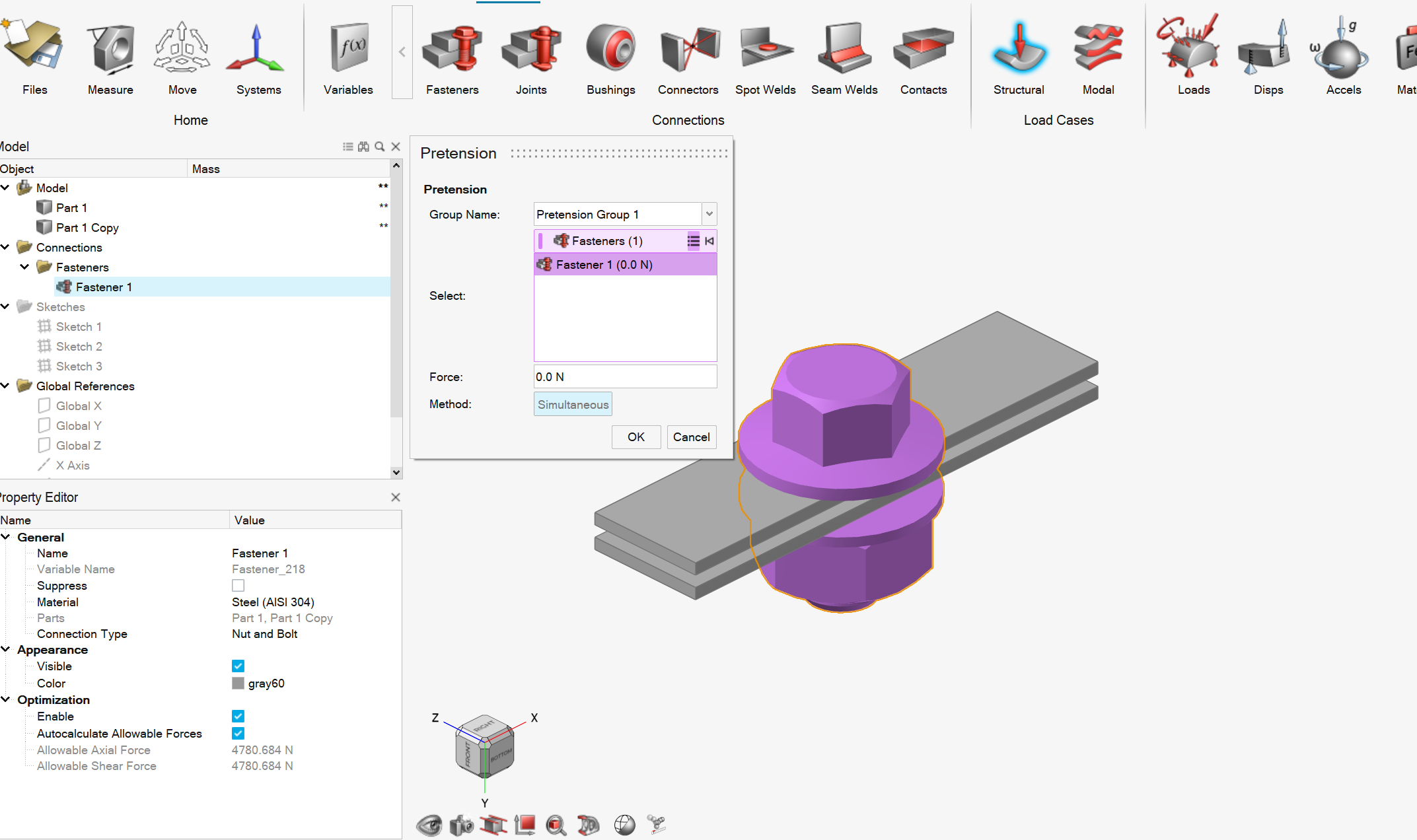Image resolution: width=1417 pixels, height=840 pixels.
Task: Click the list icon in Fasteners selector
Action: click(693, 241)
